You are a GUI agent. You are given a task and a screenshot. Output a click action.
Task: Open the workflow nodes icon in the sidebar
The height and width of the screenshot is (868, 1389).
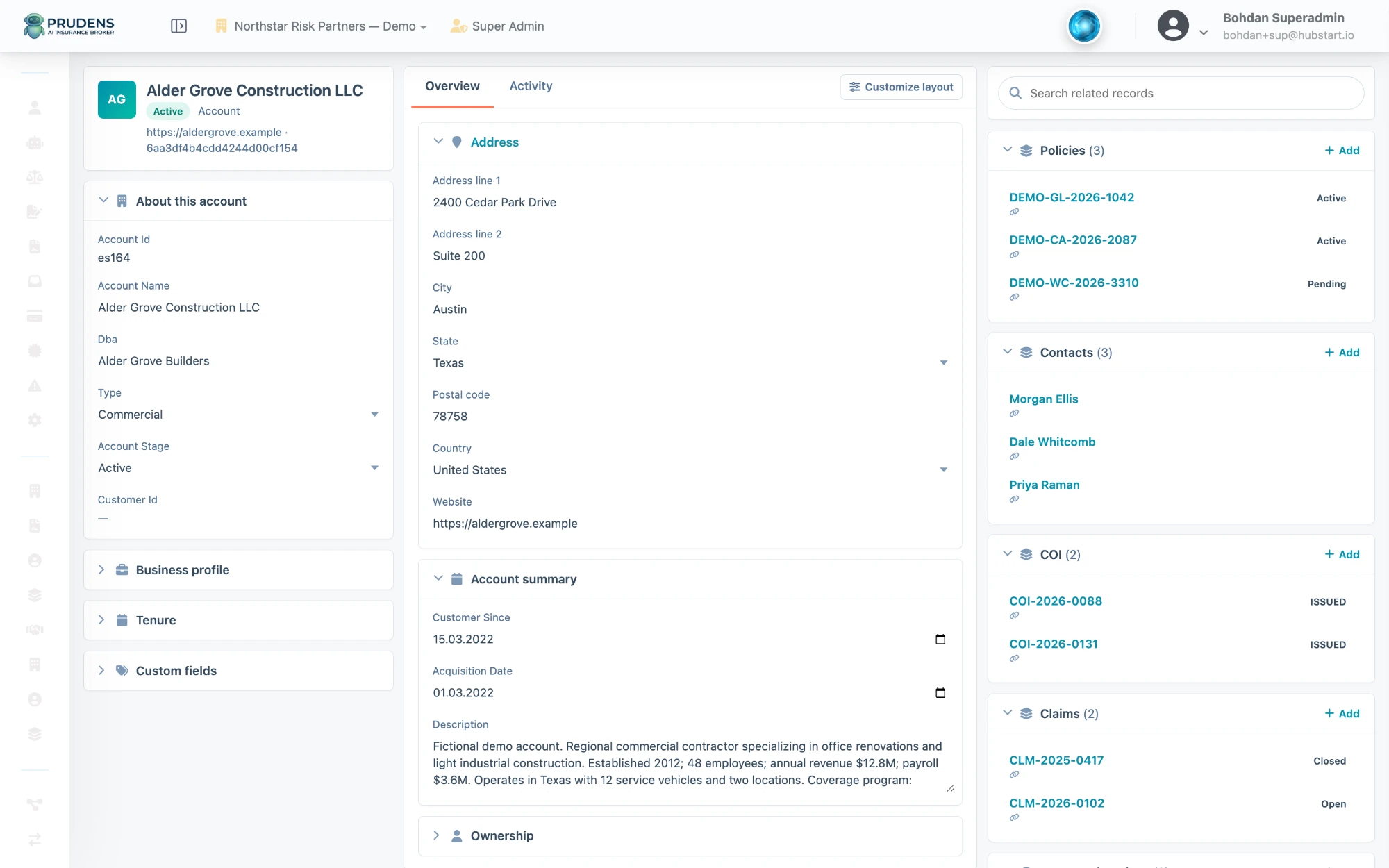(x=34, y=805)
